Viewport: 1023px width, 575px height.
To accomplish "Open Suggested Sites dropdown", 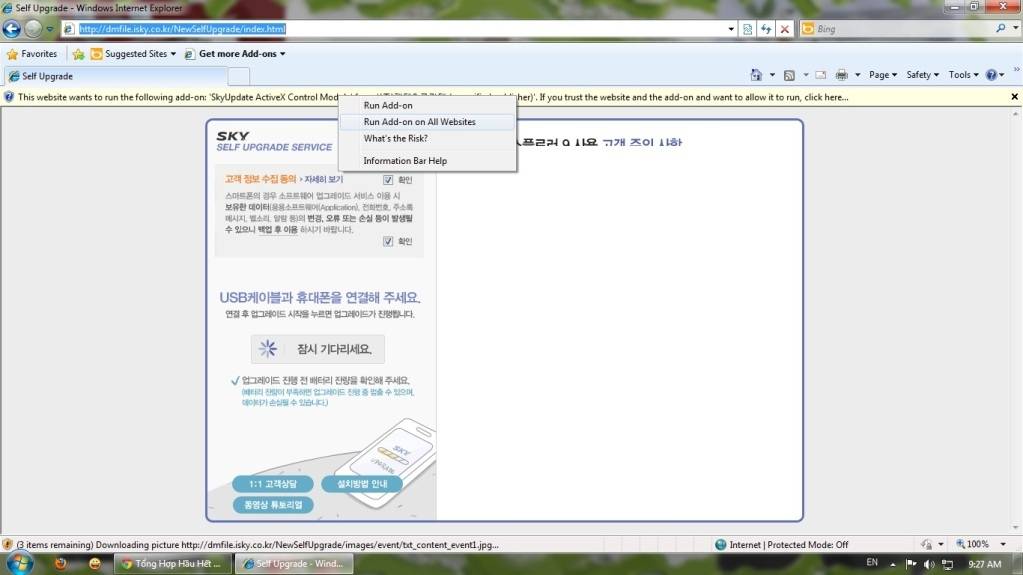I will tap(134, 54).
